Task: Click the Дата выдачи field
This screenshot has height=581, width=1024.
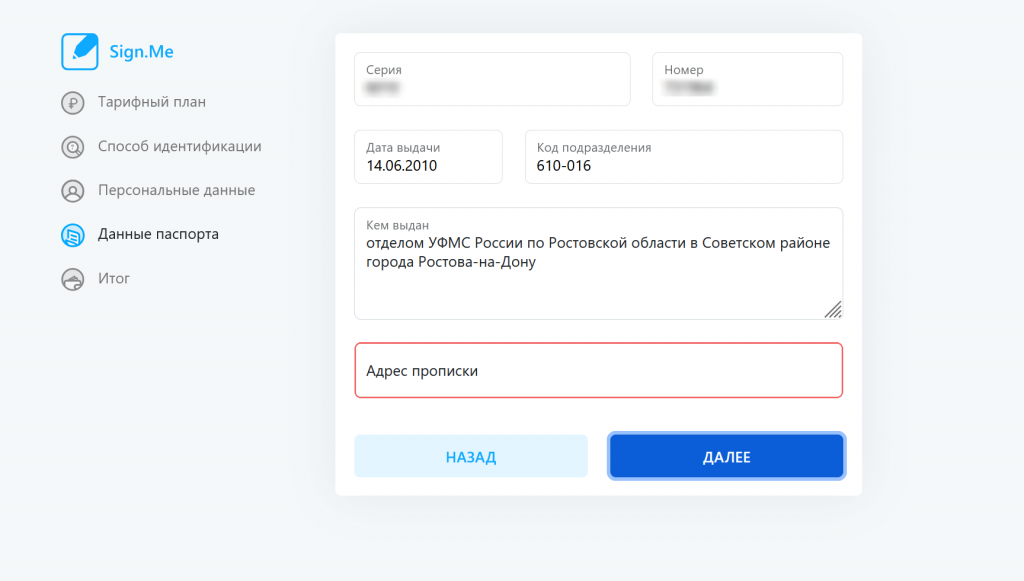Action: [x=428, y=157]
